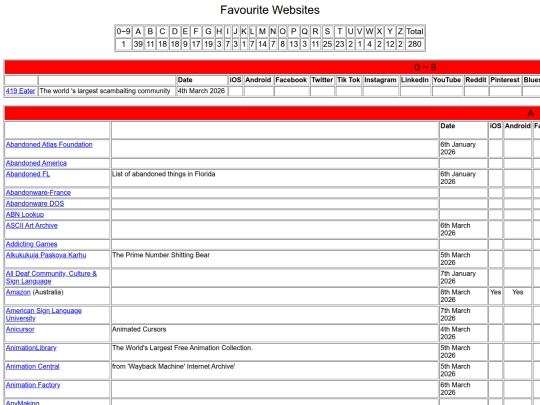The image size is (540, 405).
Task: Select letter Y in index table
Action: 390,32
